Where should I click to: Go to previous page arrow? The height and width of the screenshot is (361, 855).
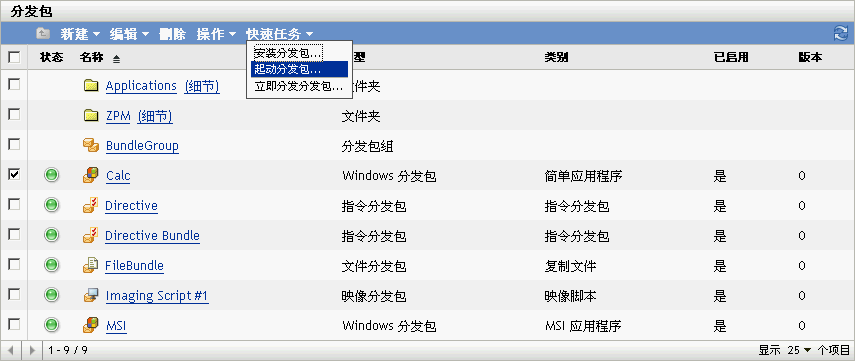12,350
